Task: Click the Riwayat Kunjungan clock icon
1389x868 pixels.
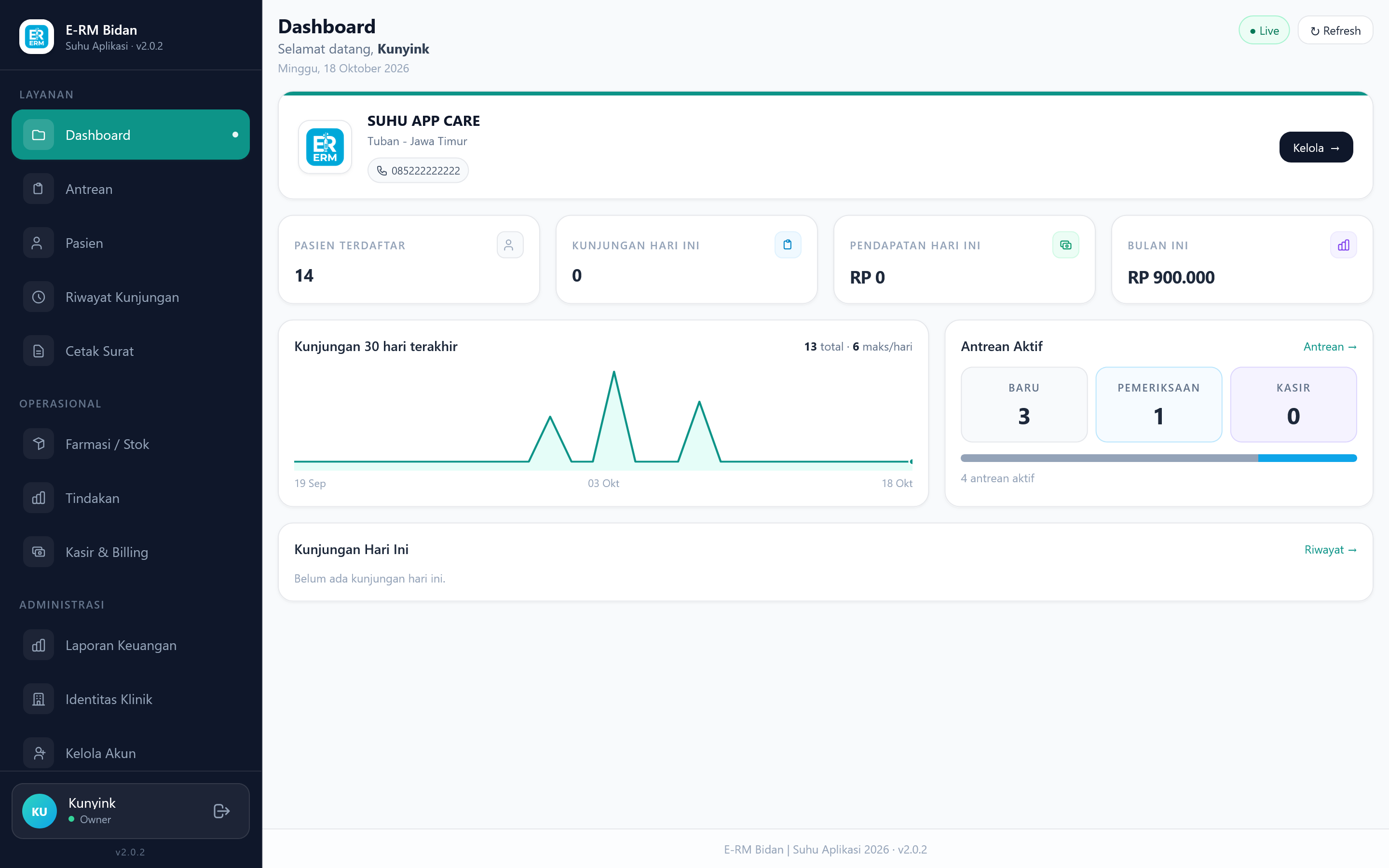Action: tap(39, 297)
